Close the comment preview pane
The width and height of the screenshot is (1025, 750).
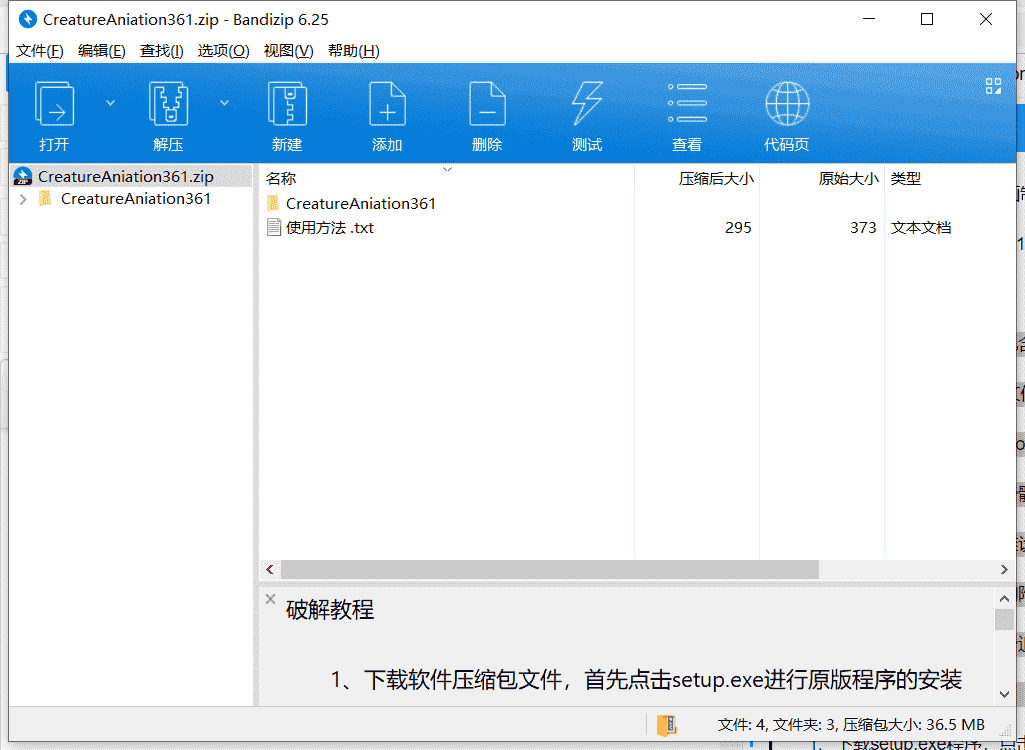point(270,599)
